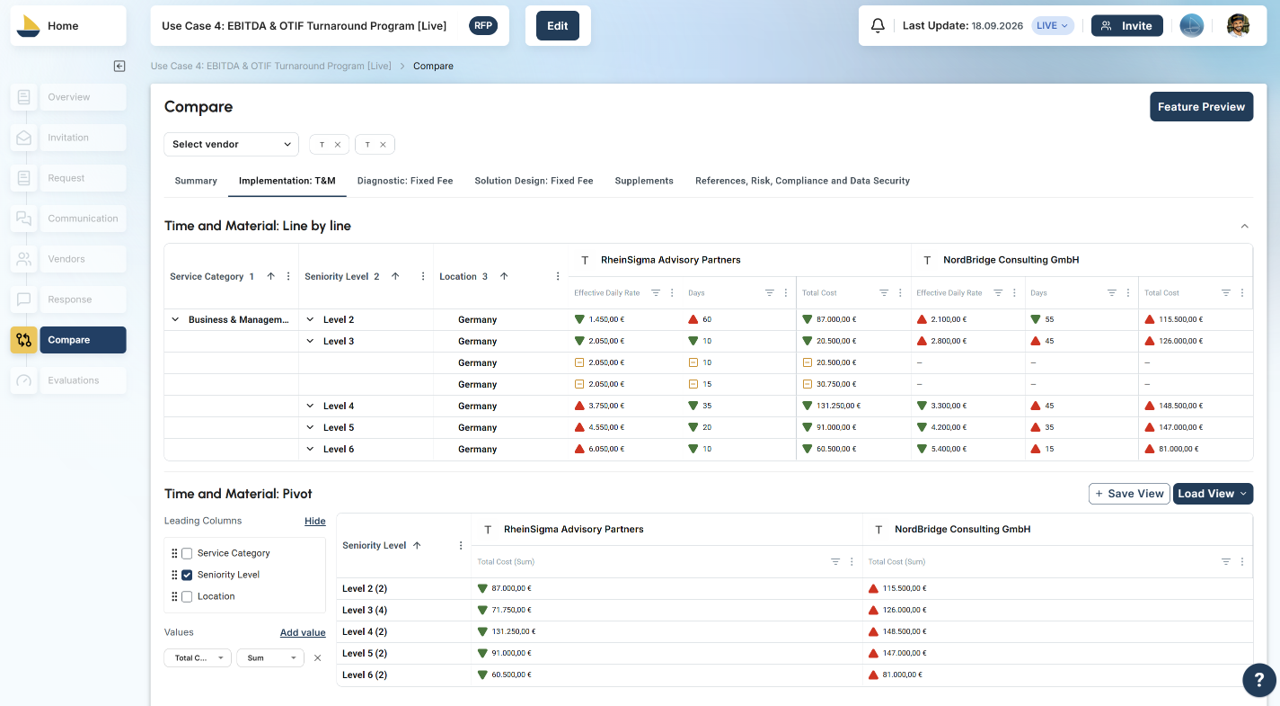Collapse the sidebar with the arrow icon
The image size is (1280, 706).
[120, 66]
